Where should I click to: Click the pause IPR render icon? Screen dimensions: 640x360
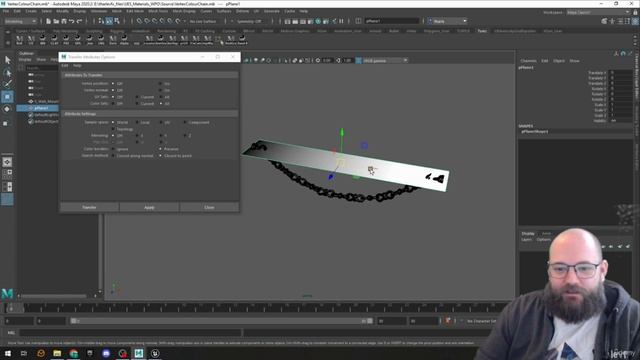click(341, 21)
